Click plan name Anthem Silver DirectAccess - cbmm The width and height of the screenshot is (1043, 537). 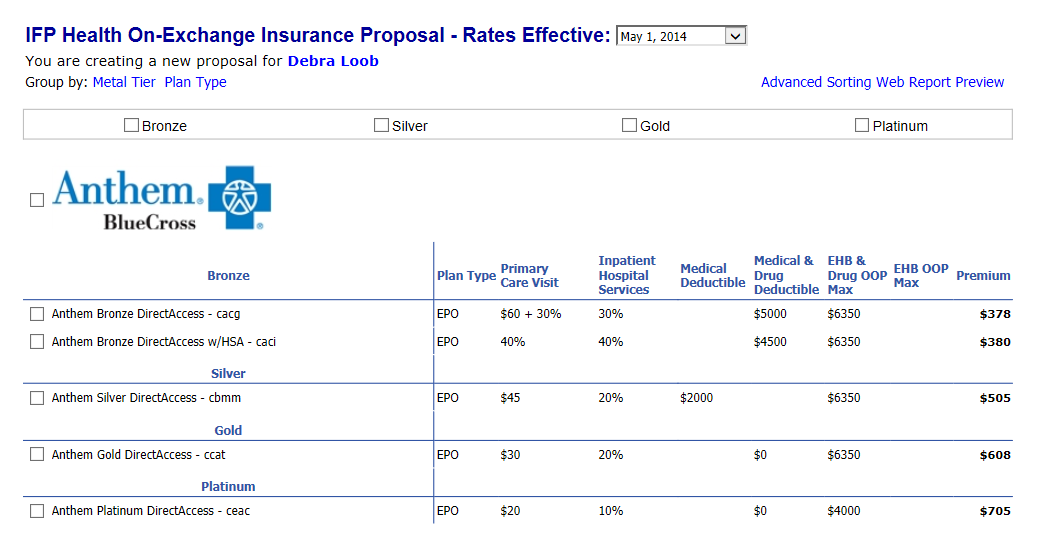(x=146, y=398)
